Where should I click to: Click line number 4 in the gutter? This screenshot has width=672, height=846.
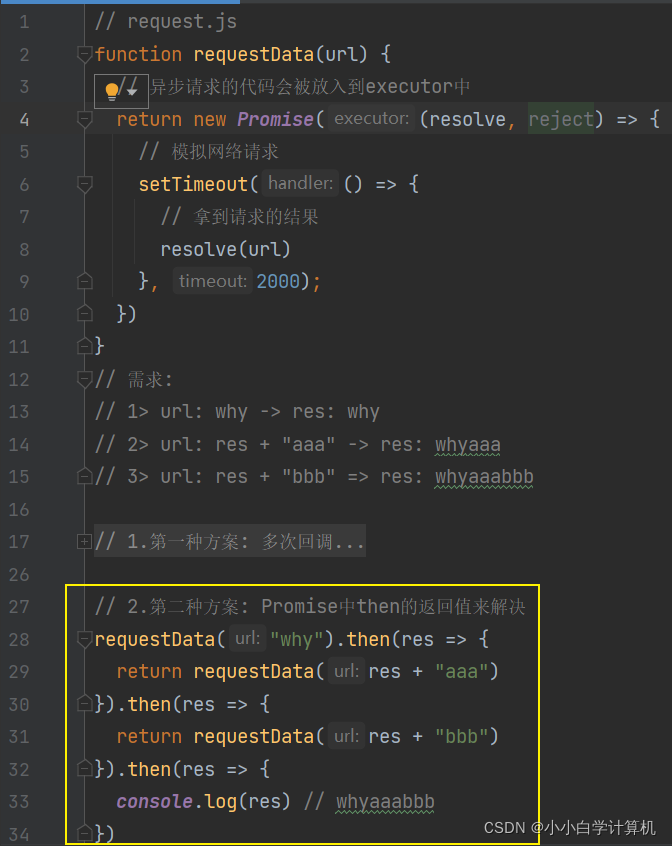tap(24, 119)
